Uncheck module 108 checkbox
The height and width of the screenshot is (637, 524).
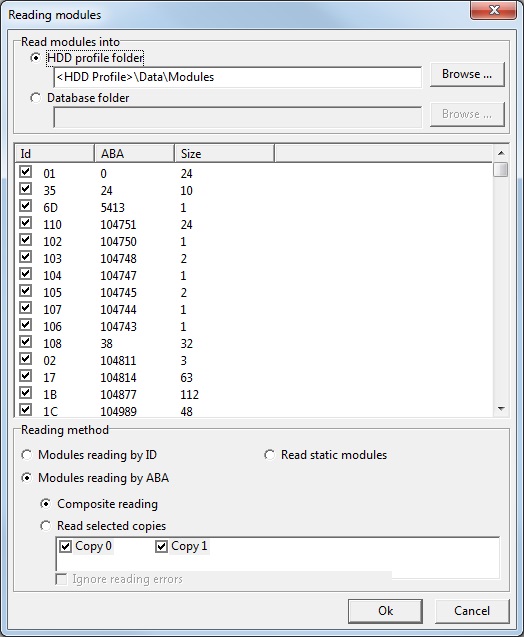pyautogui.click(x=26, y=342)
